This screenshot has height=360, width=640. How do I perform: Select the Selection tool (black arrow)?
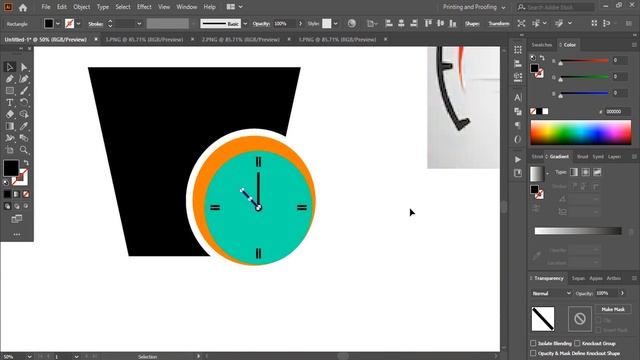tap(10, 67)
